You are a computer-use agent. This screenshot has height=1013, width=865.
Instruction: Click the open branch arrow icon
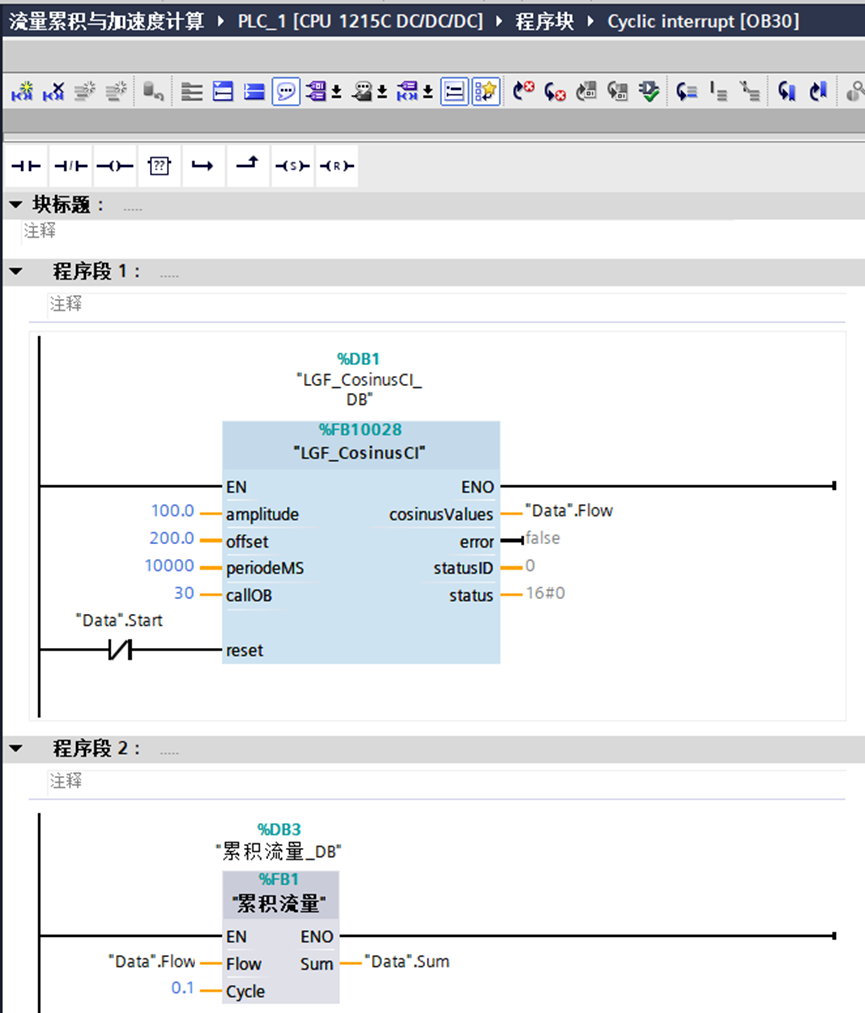tap(203, 166)
